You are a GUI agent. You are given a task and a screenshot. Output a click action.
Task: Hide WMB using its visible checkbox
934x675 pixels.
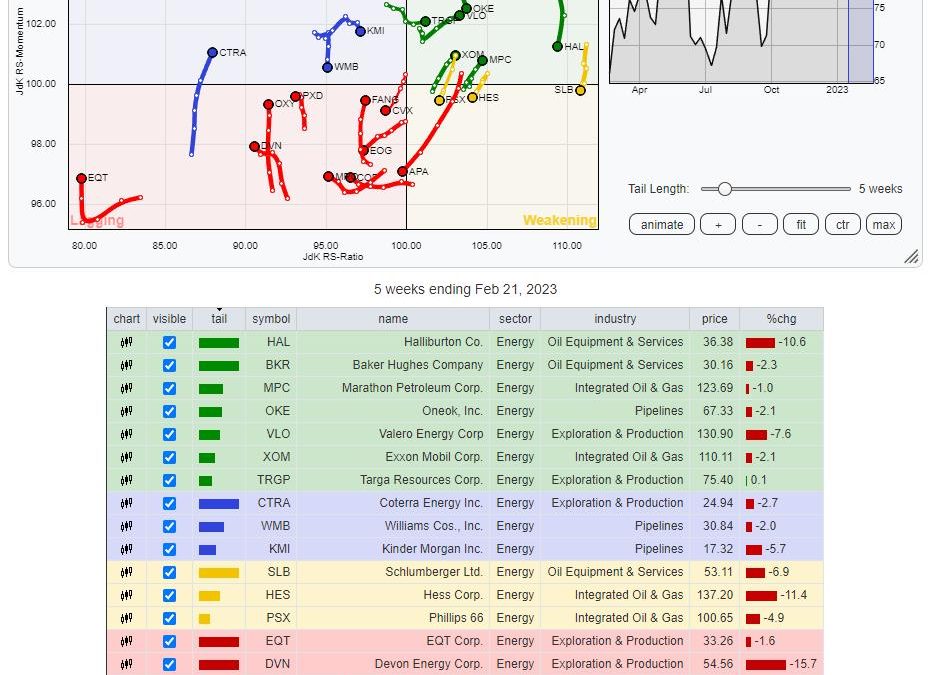click(x=169, y=526)
